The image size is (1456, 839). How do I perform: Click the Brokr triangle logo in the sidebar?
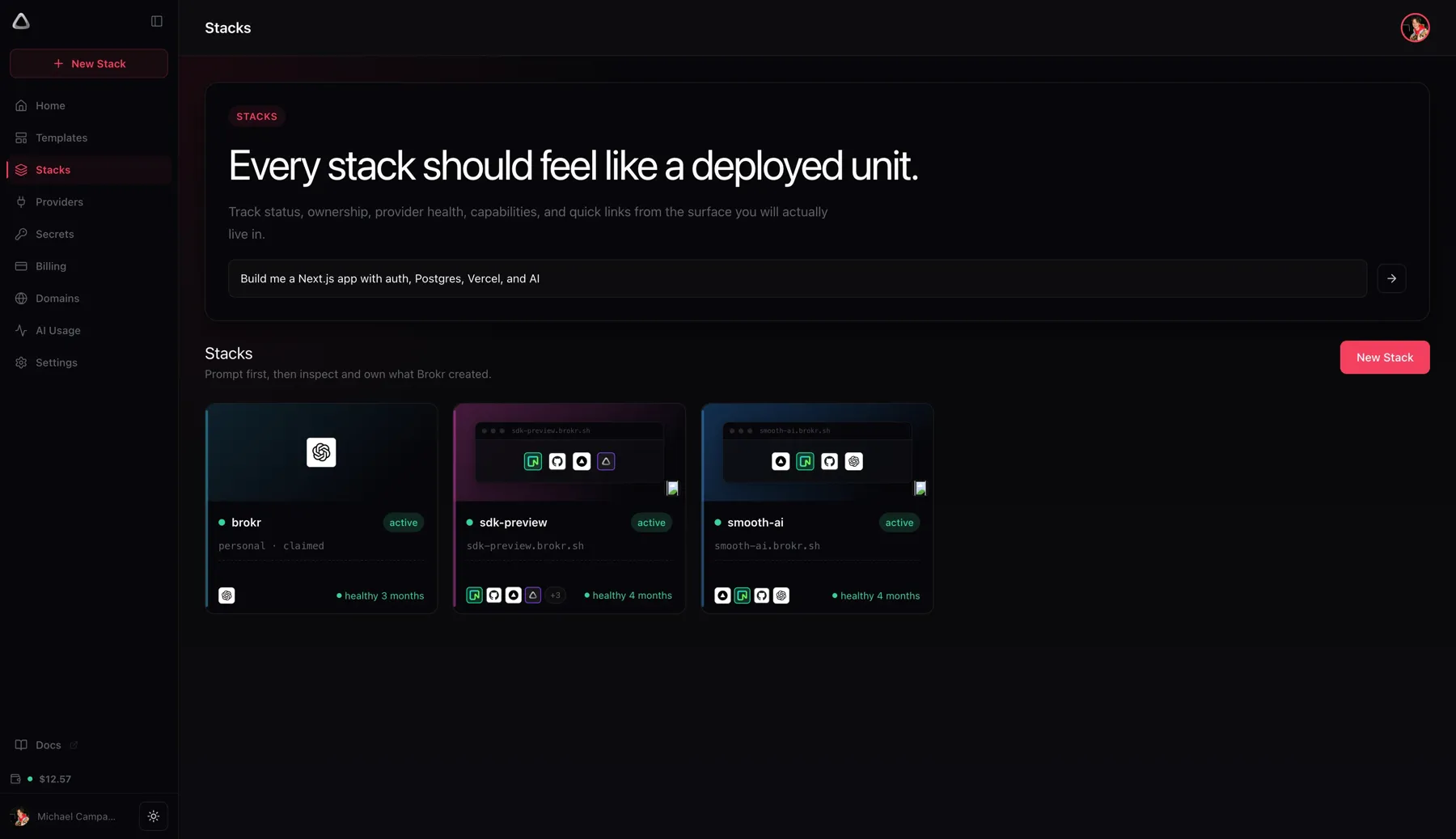21,21
